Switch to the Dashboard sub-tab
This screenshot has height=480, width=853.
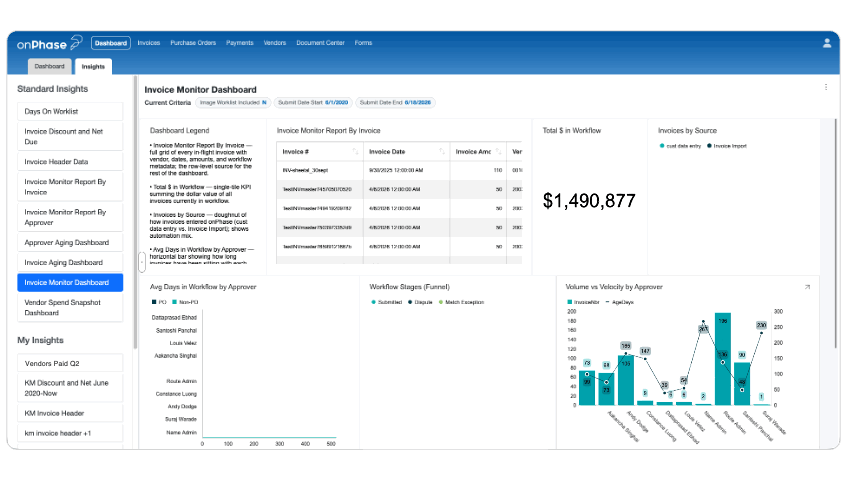pos(50,66)
